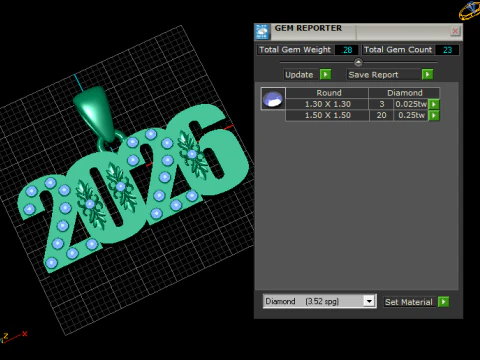This screenshot has width=480, height=360.
Task: Click the 0.025tw weight cell
Action: (x=411, y=104)
